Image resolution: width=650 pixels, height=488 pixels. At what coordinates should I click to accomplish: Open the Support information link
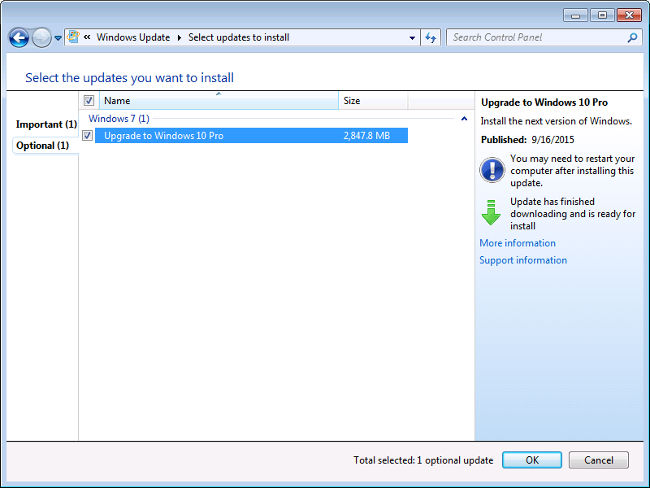tap(522, 260)
